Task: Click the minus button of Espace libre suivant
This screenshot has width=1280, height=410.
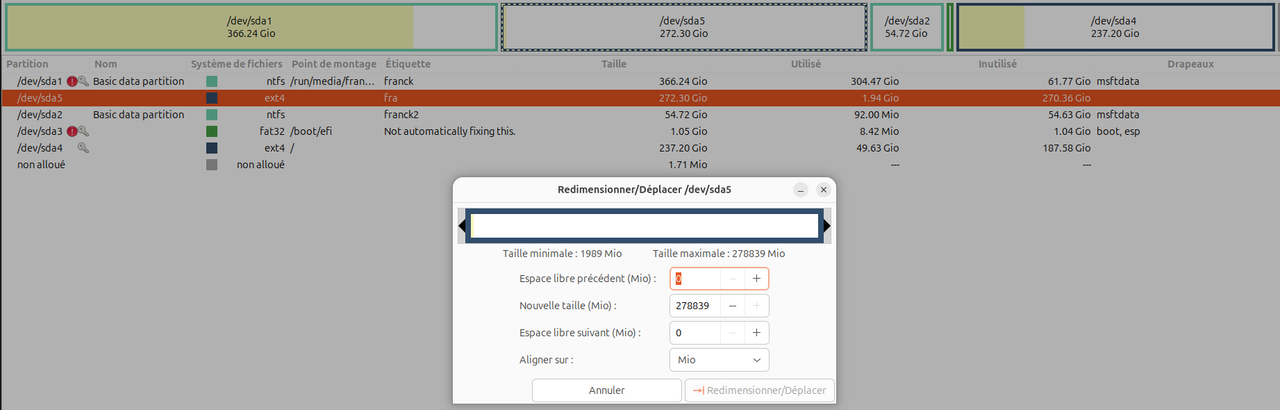Action: (x=733, y=333)
